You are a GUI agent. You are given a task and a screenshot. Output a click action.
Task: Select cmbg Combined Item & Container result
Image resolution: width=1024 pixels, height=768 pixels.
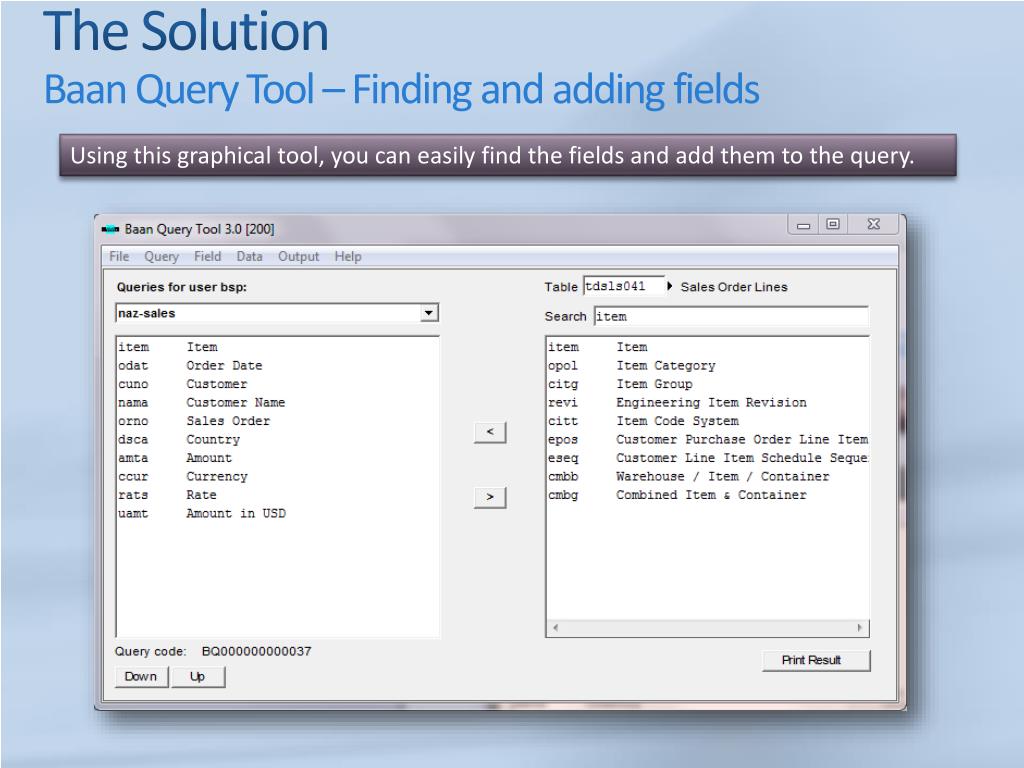tap(707, 495)
